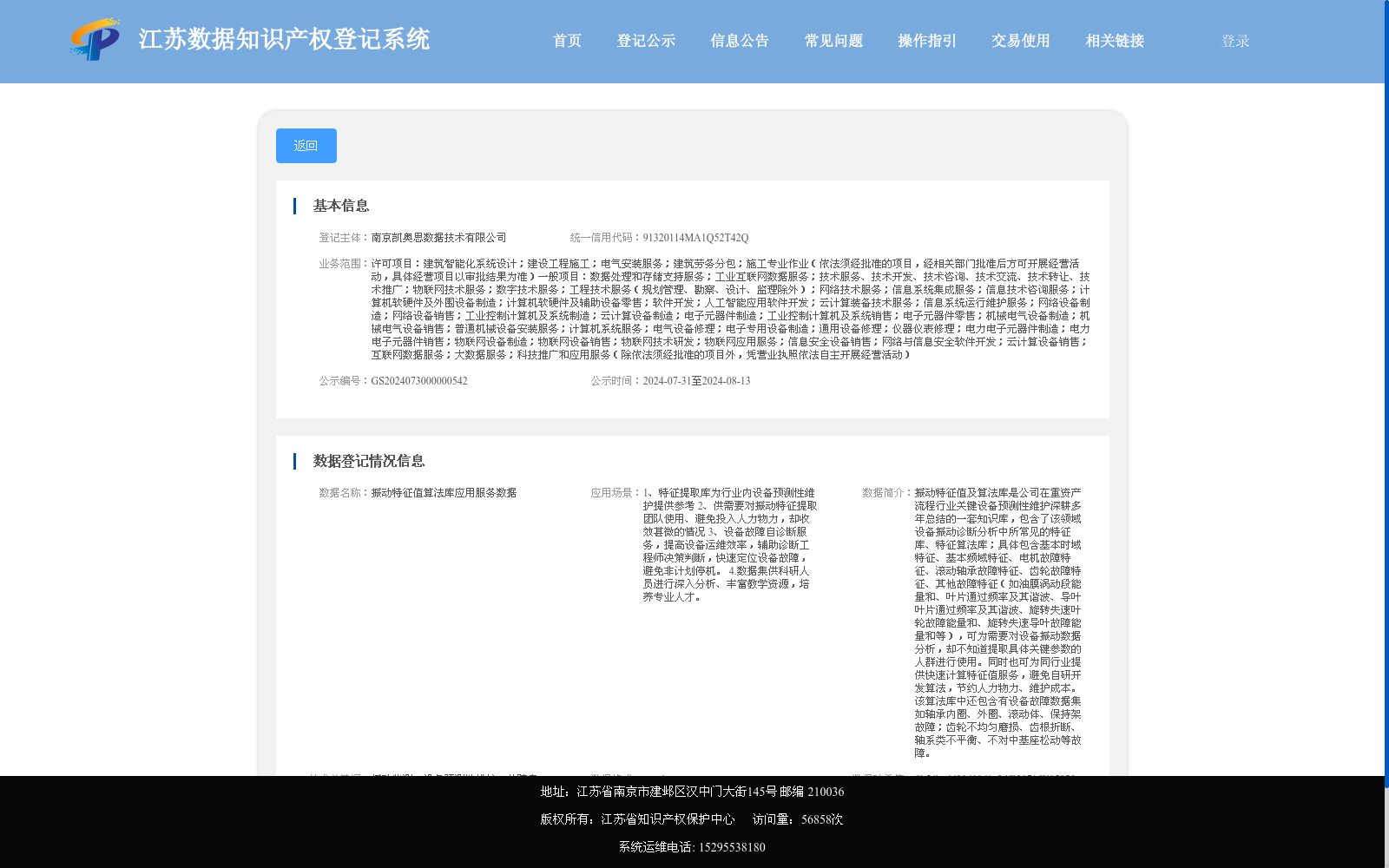
Task: Go to 登记公示 page
Action: tap(646, 41)
